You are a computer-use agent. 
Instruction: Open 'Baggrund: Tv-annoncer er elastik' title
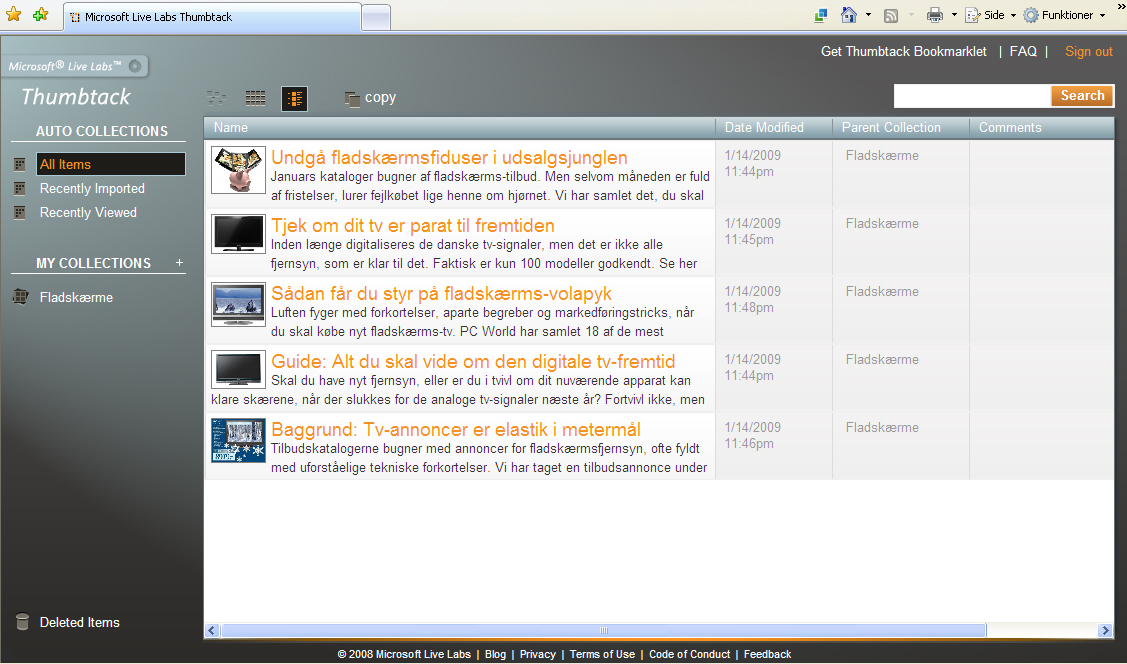[x=456, y=430]
